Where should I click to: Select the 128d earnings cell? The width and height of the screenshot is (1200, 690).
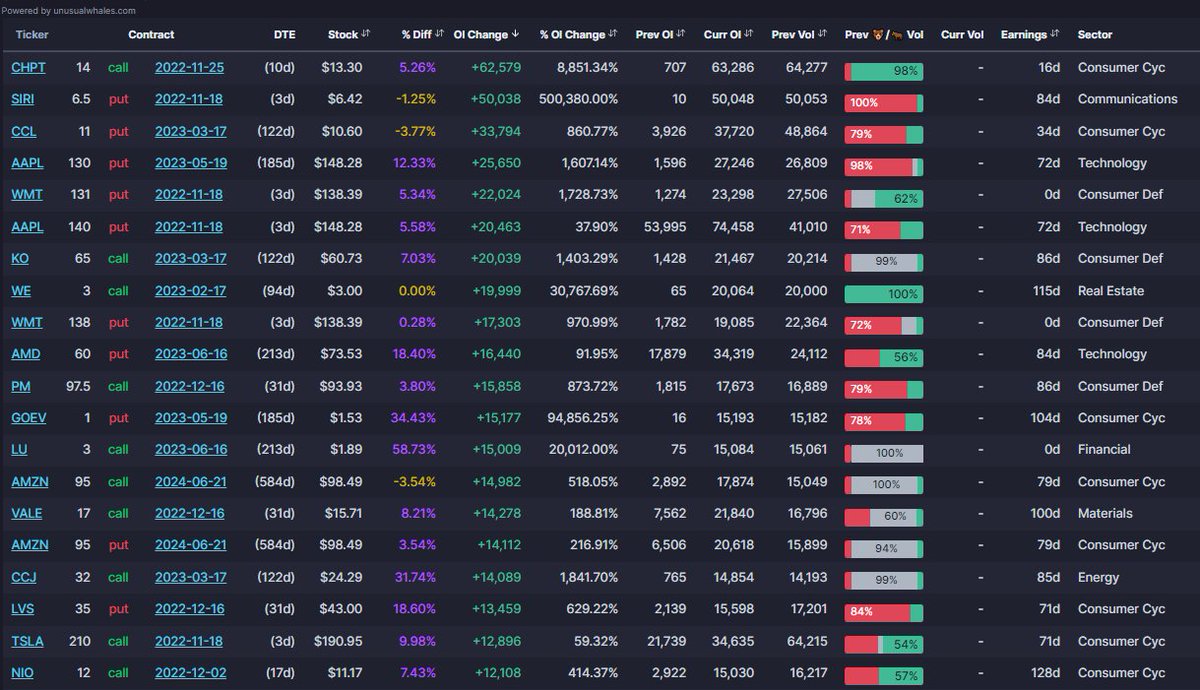1045,673
